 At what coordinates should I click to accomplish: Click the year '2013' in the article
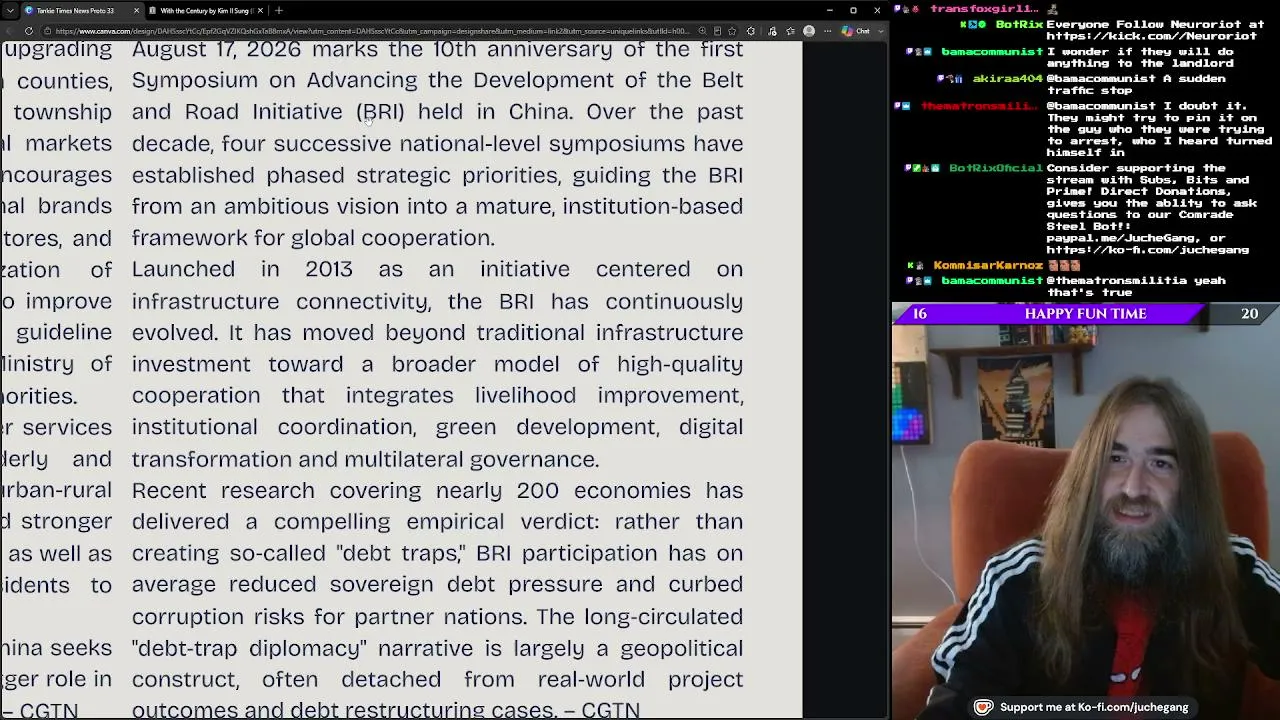(x=329, y=269)
